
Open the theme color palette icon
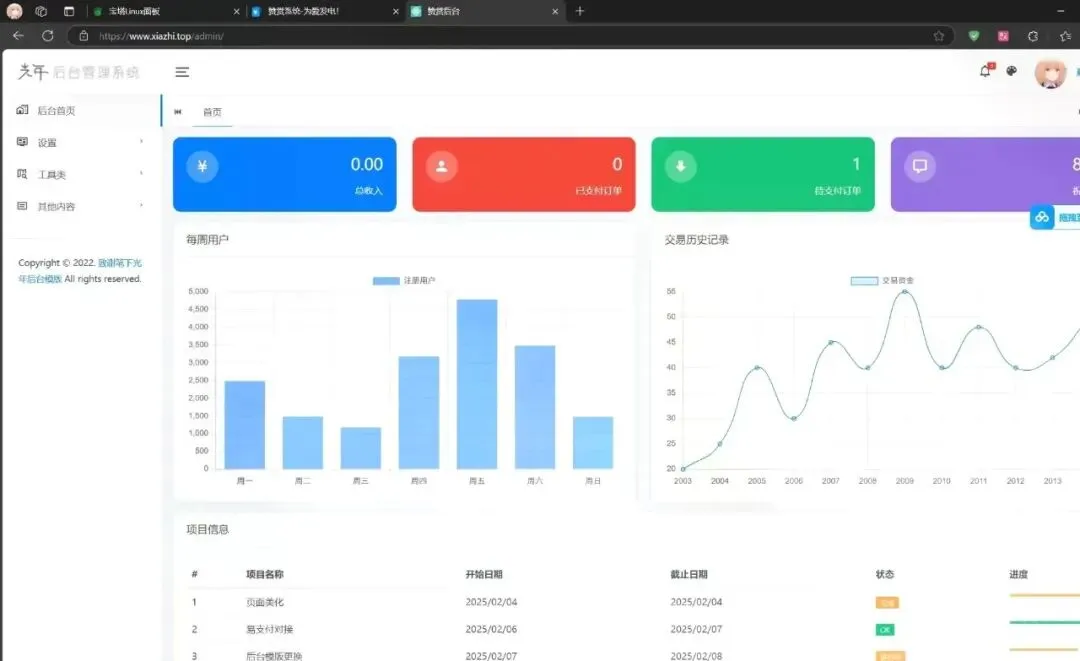tap(1012, 70)
